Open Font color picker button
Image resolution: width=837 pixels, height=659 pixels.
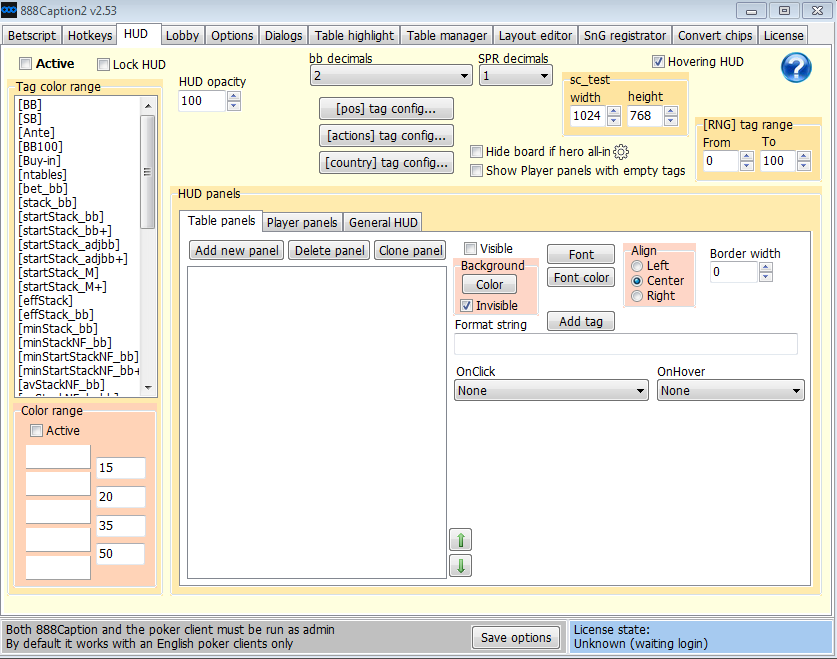581,277
